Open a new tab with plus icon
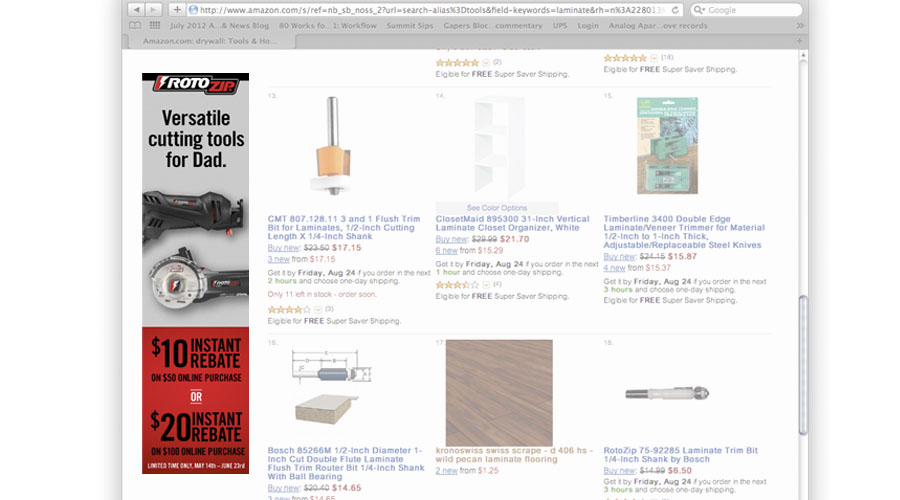The width and height of the screenshot is (900, 500). point(799,41)
